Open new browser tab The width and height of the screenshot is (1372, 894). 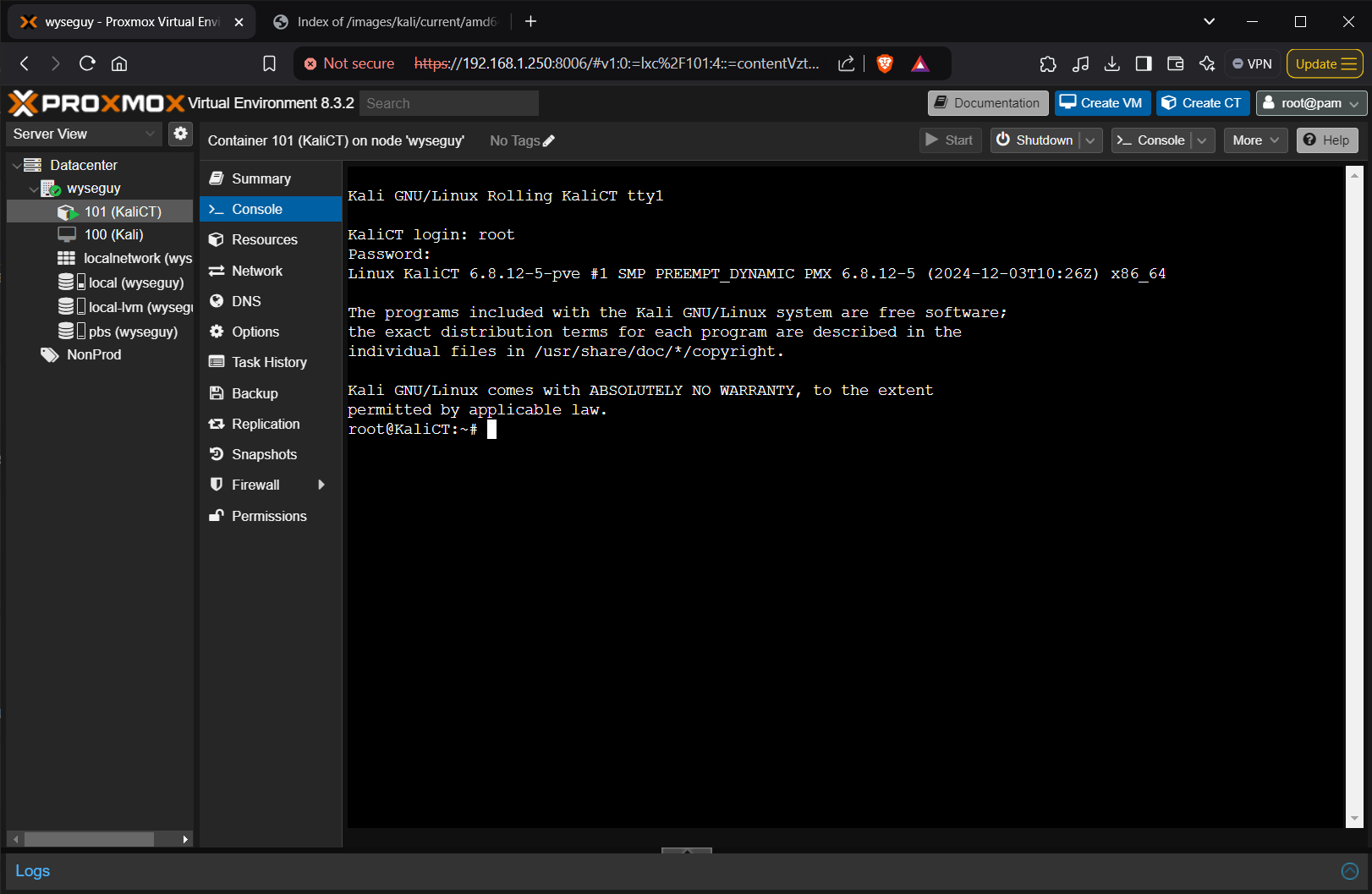pyautogui.click(x=531, y=21)
